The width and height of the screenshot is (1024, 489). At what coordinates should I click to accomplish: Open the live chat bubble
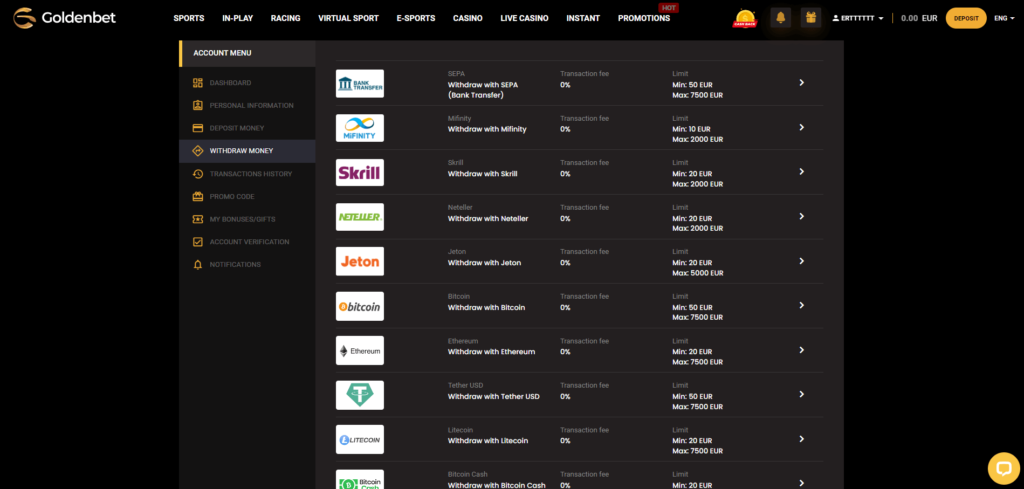[1004, 468]
